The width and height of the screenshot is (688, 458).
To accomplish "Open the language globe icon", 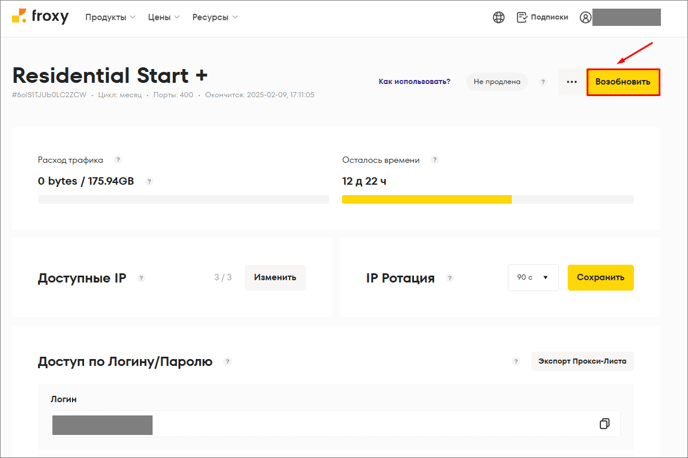I will click(498, 18).
